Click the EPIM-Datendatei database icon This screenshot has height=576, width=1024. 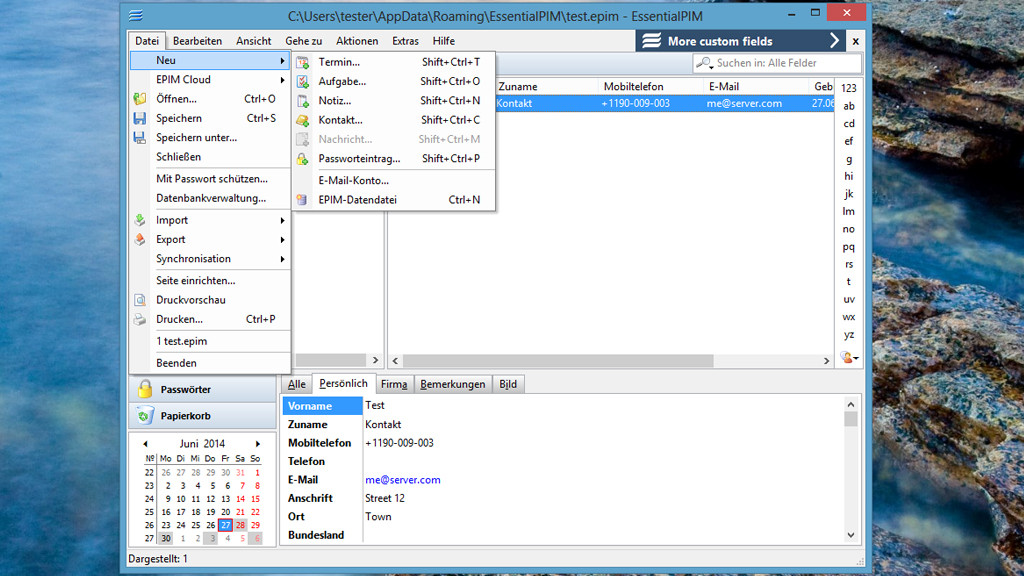coord(303,200)
